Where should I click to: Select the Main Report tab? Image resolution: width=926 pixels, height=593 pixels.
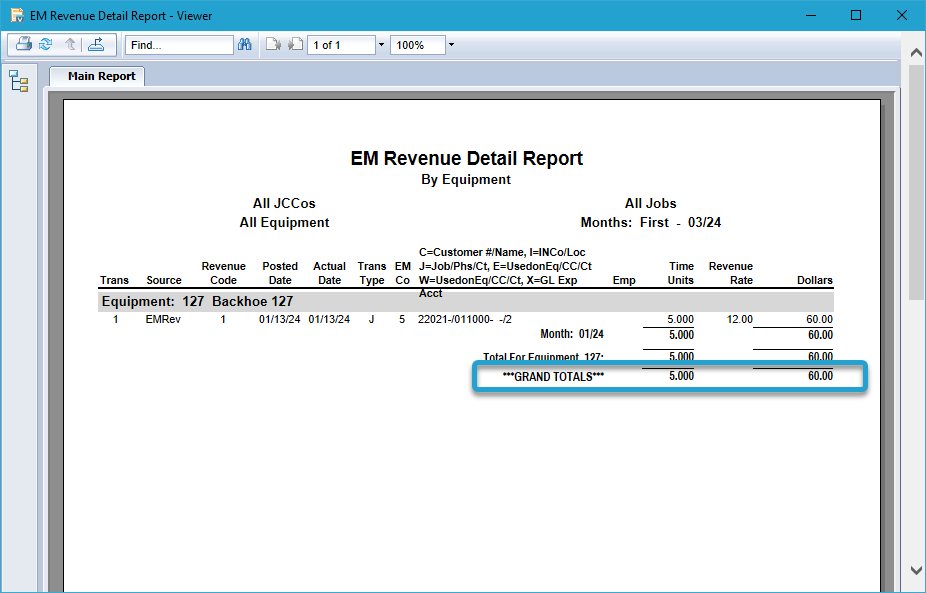97,76
